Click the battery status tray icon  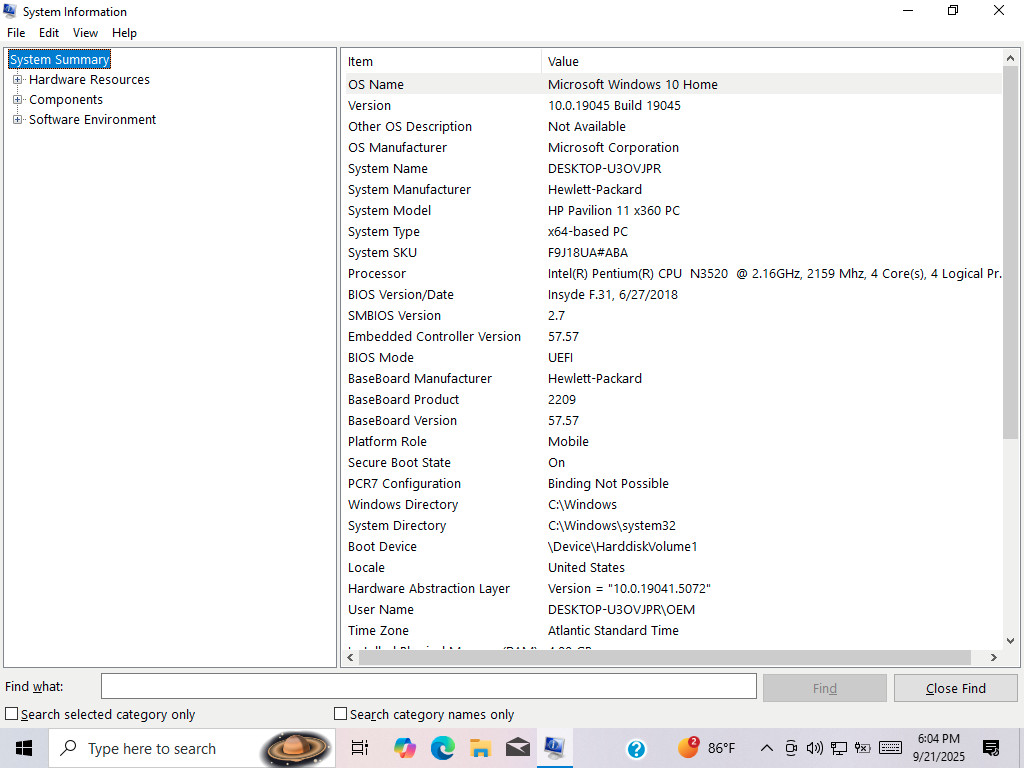pyautogui.click(x=863, y=748)
